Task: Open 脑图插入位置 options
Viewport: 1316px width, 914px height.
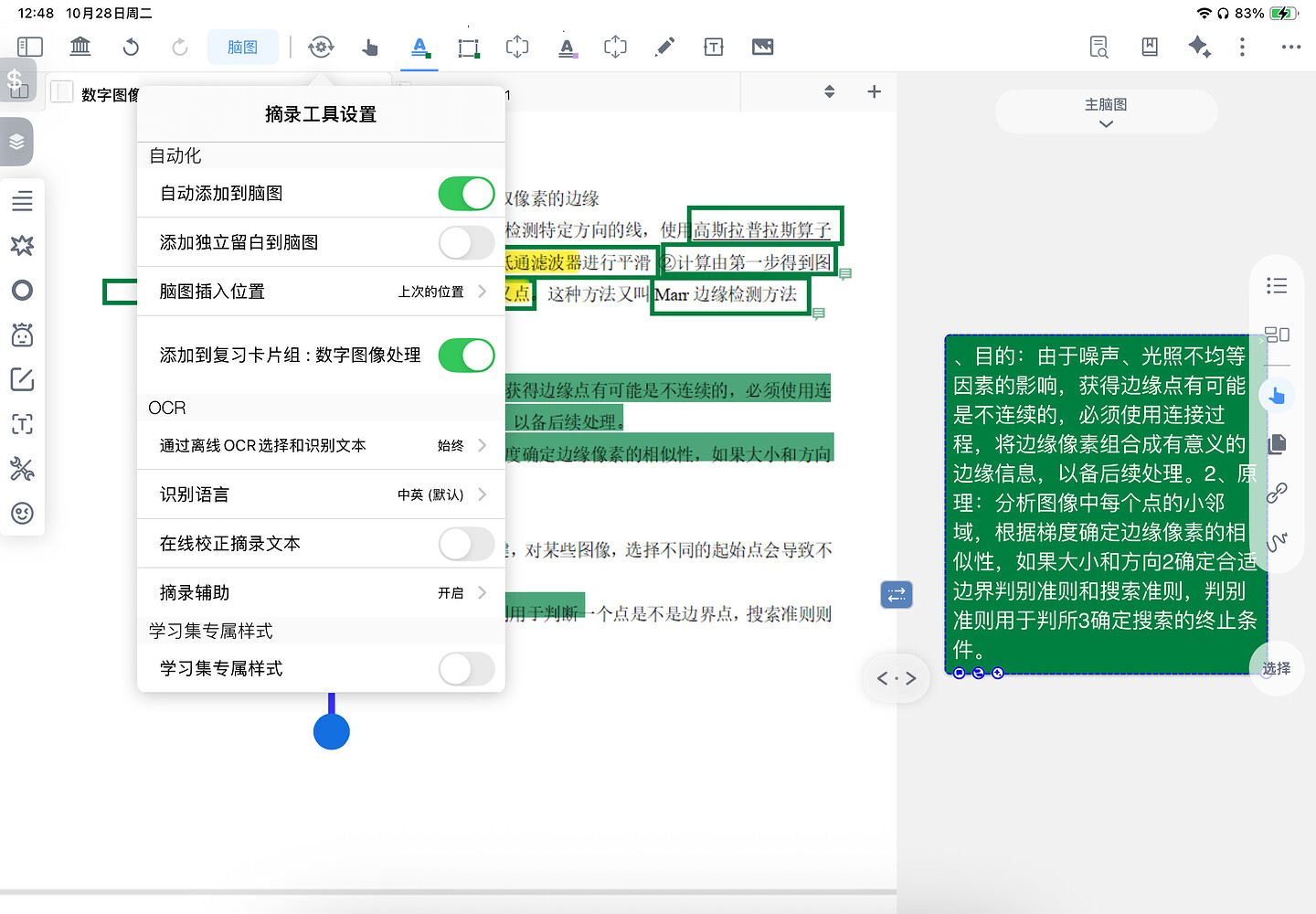Action: tap(320, 292)
